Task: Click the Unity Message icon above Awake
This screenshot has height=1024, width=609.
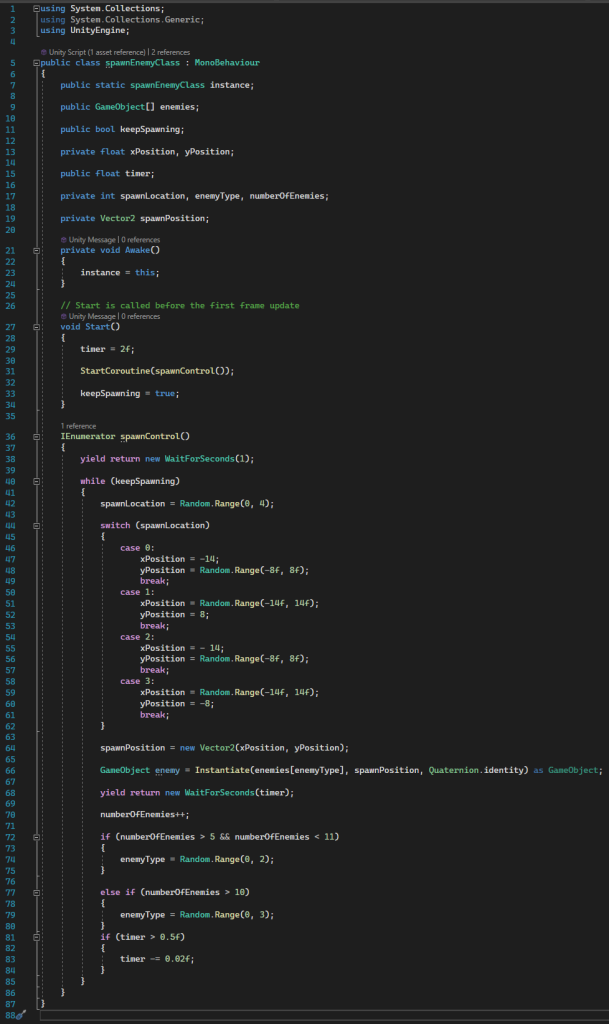Action: pos(63,240)
